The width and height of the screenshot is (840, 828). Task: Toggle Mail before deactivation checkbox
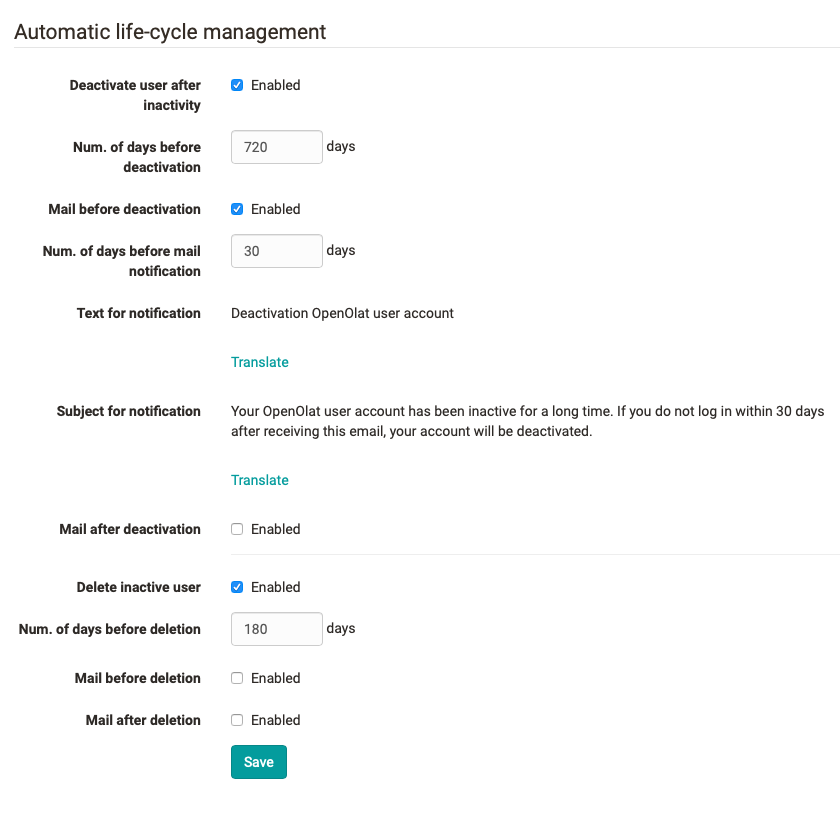237,209
